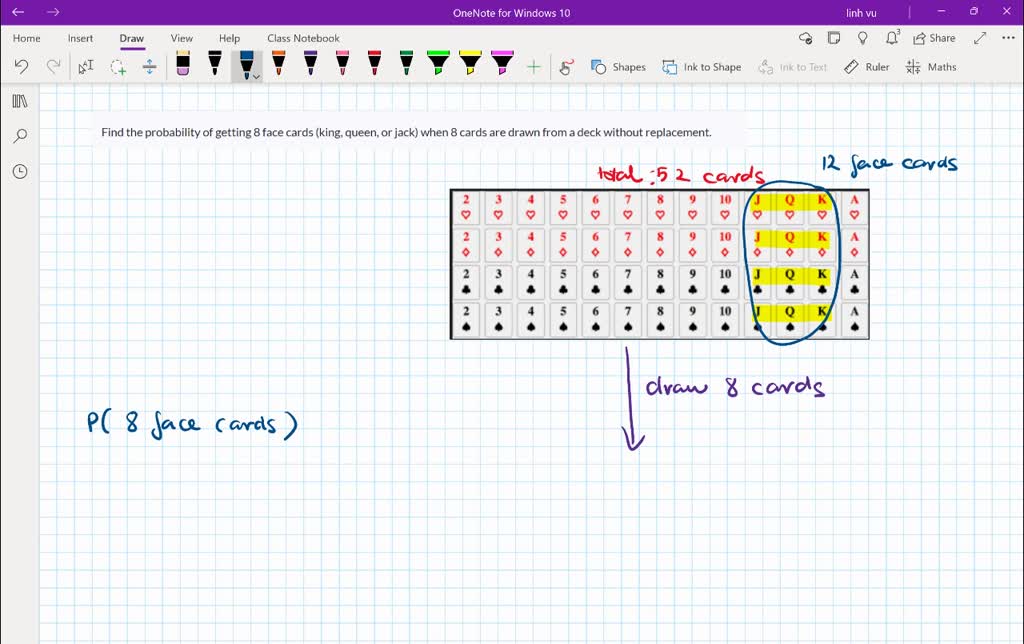Click the playing cards table image
The width and height of the screenshot is (1024, 644).
(660, 265)
